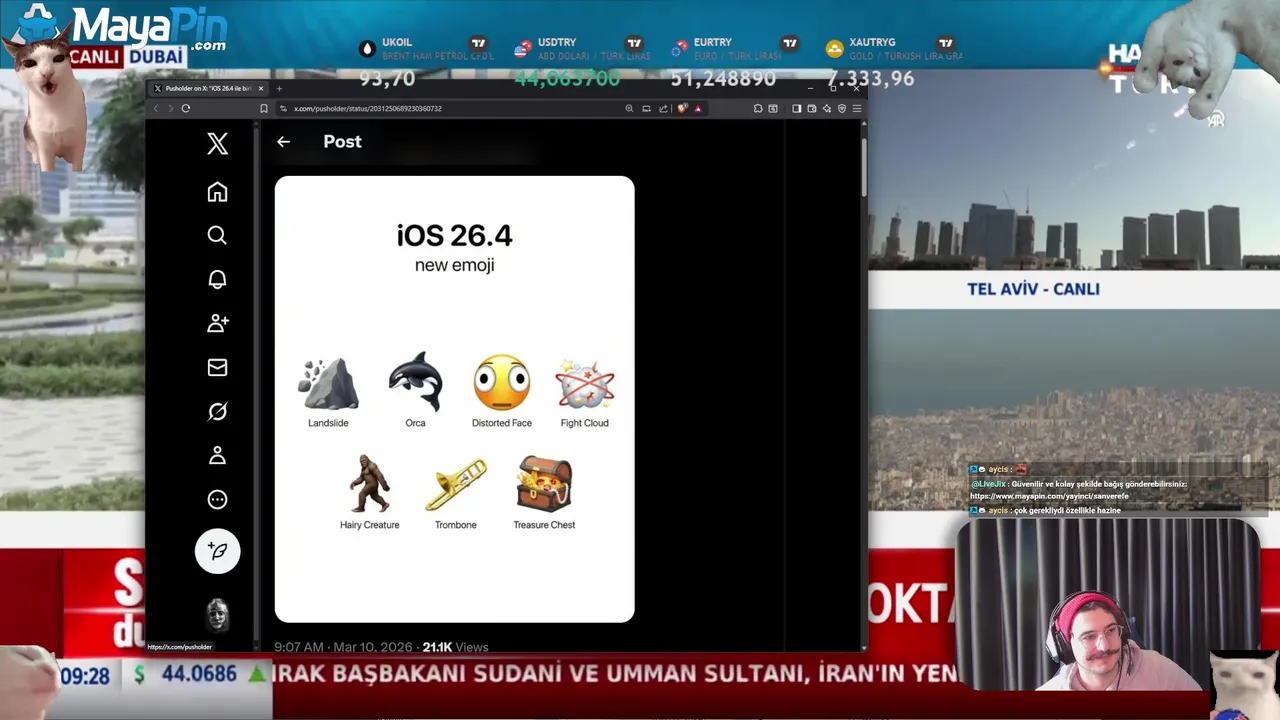The width and height of the screenshot is (1280, 720).
Task: Click the back arrow beside Post
Action: pos(283,142)
